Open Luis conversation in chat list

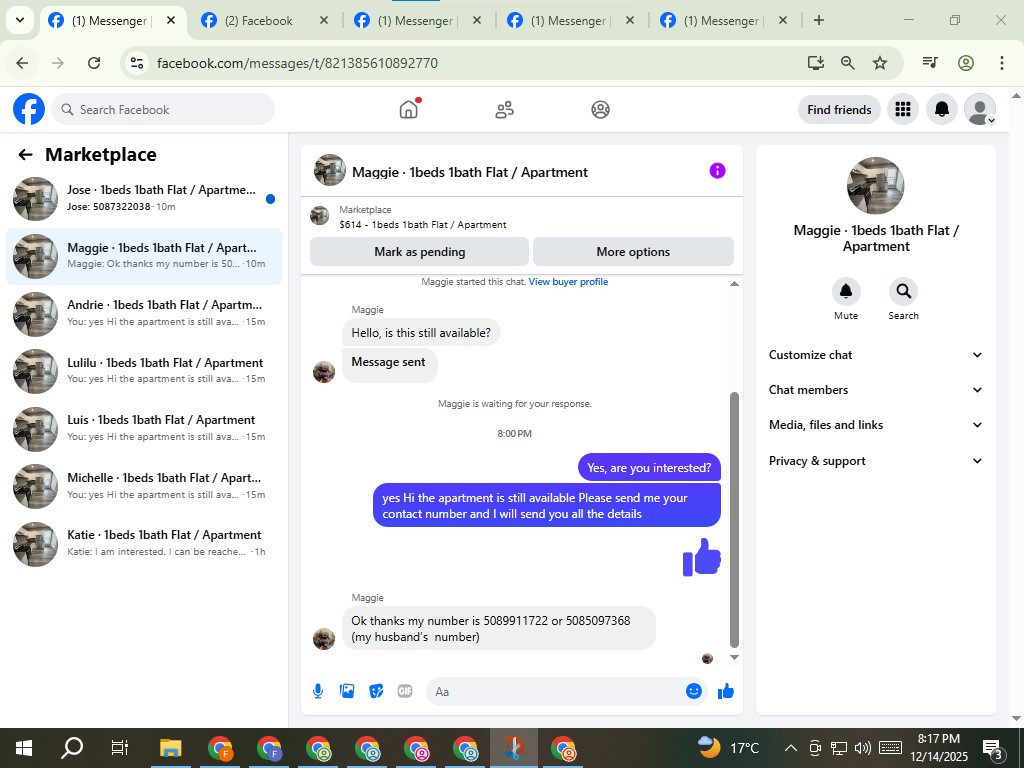144,428
